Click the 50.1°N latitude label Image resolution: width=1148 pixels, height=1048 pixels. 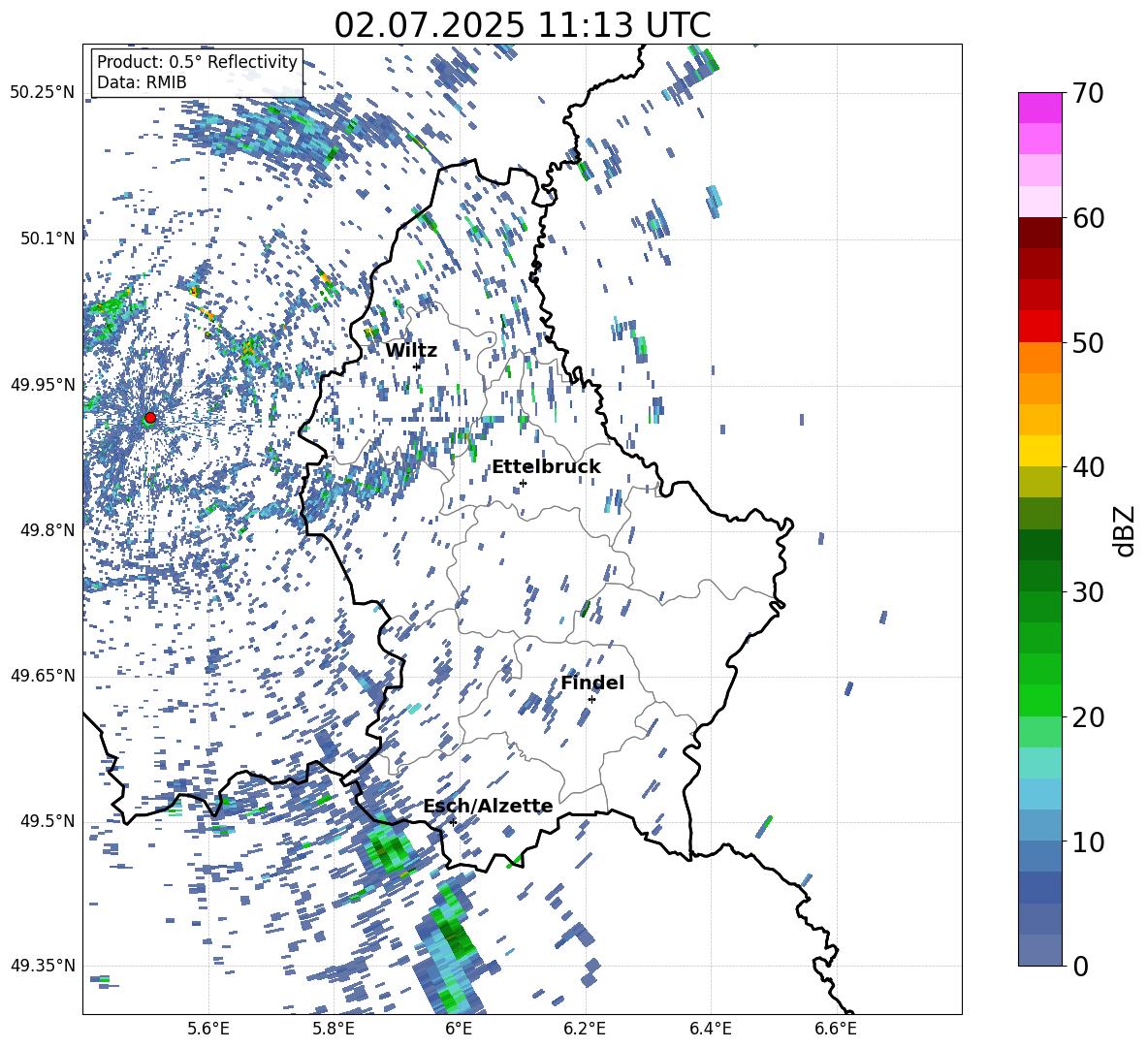point(48,238)
